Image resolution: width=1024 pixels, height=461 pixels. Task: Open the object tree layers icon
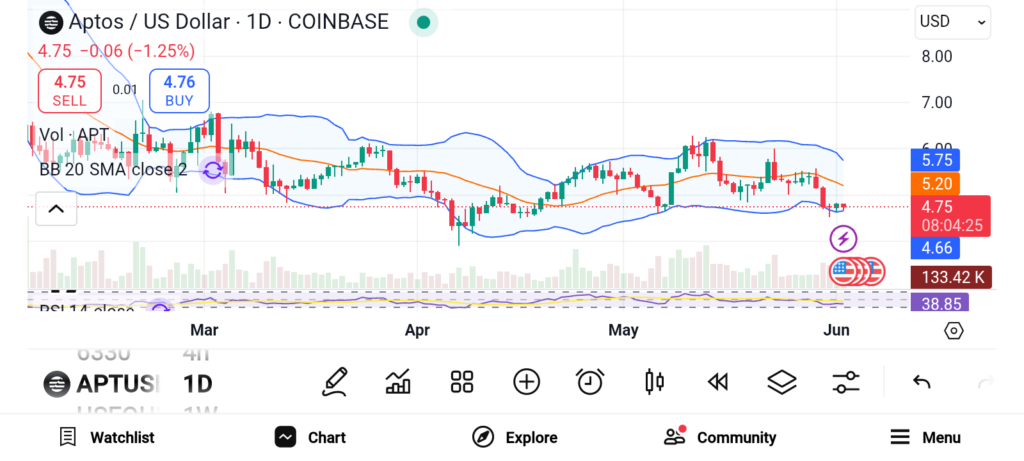782,382
